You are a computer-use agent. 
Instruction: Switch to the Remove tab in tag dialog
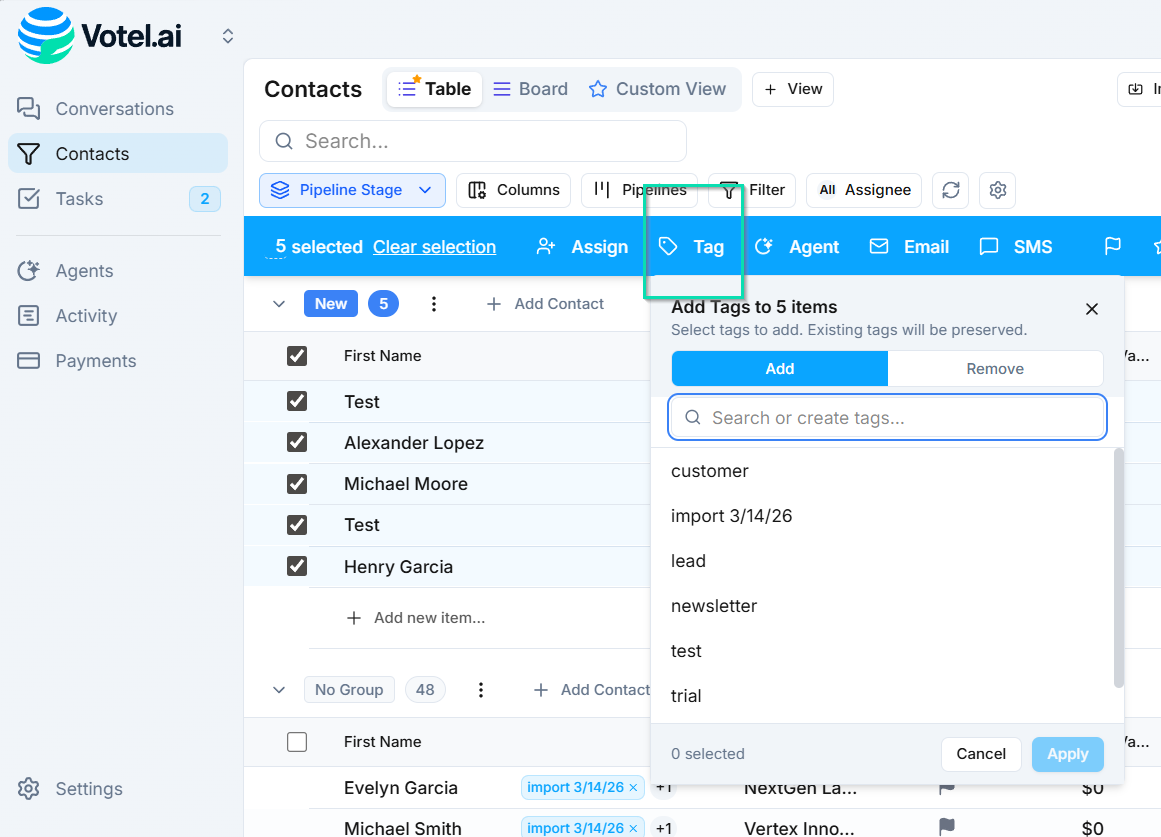994,368
